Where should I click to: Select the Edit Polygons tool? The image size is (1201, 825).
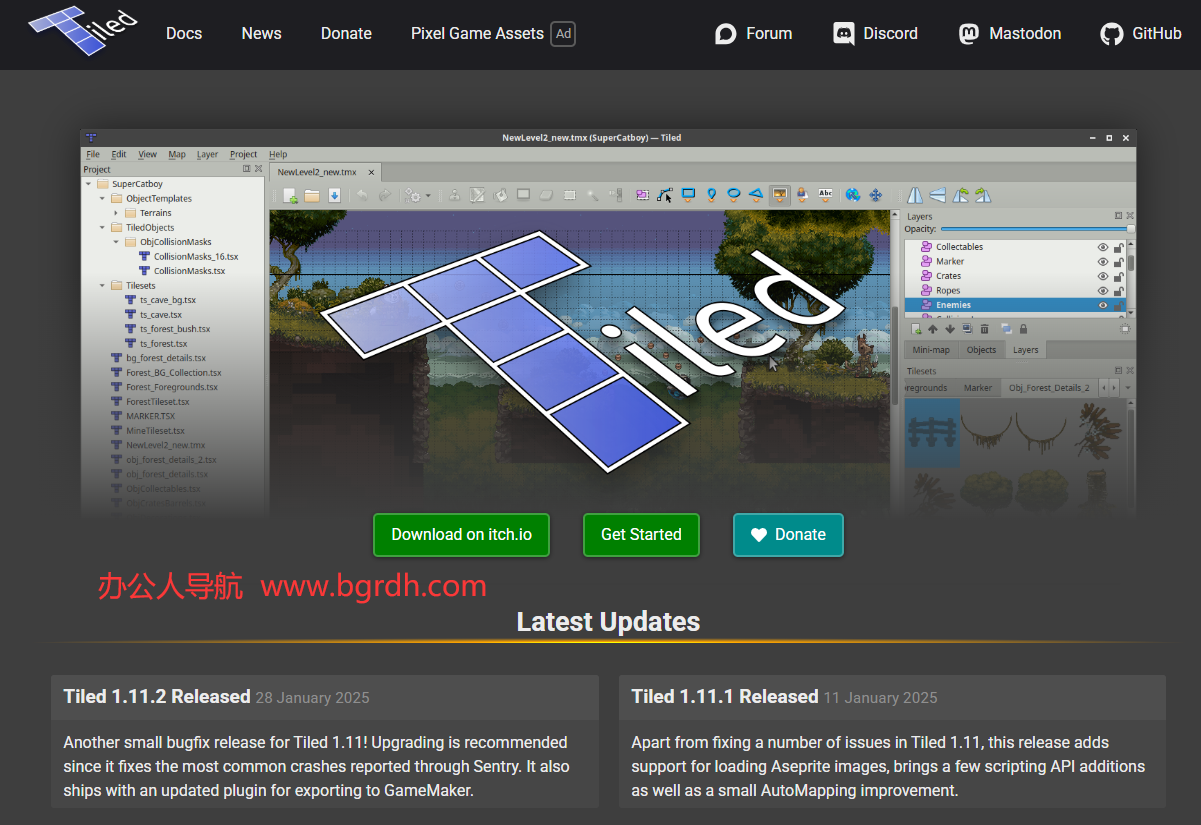click(665, 195)
